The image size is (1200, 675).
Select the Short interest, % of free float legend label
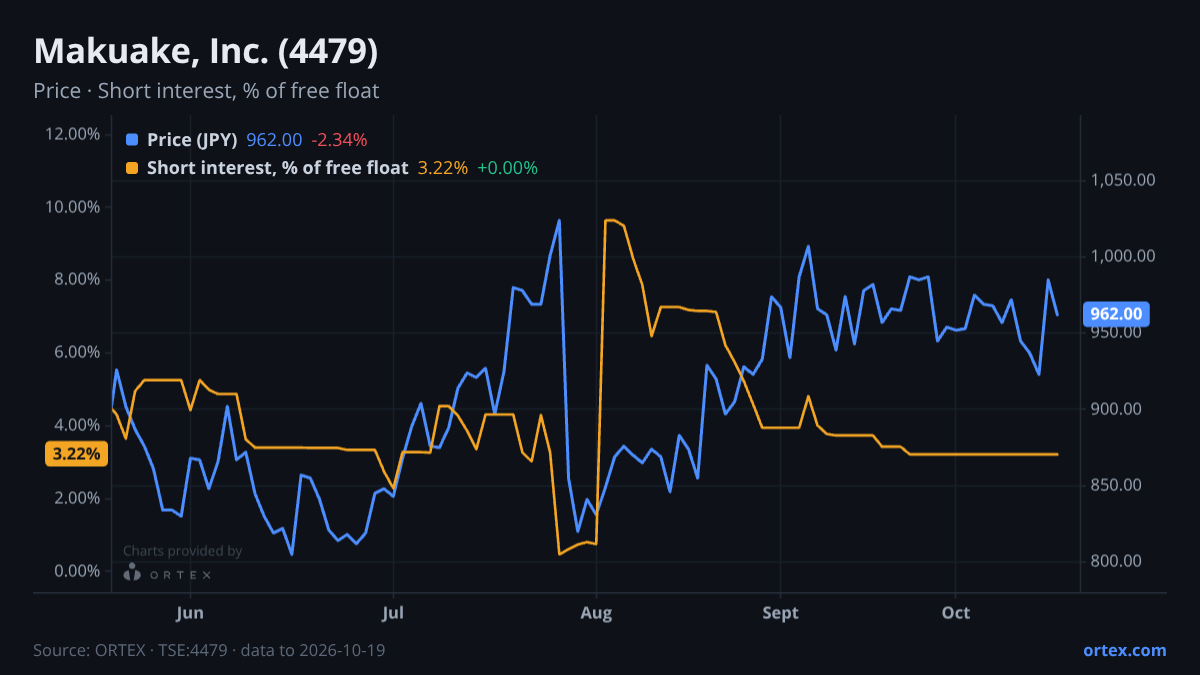pyautogui.click(x=278, y=168)
